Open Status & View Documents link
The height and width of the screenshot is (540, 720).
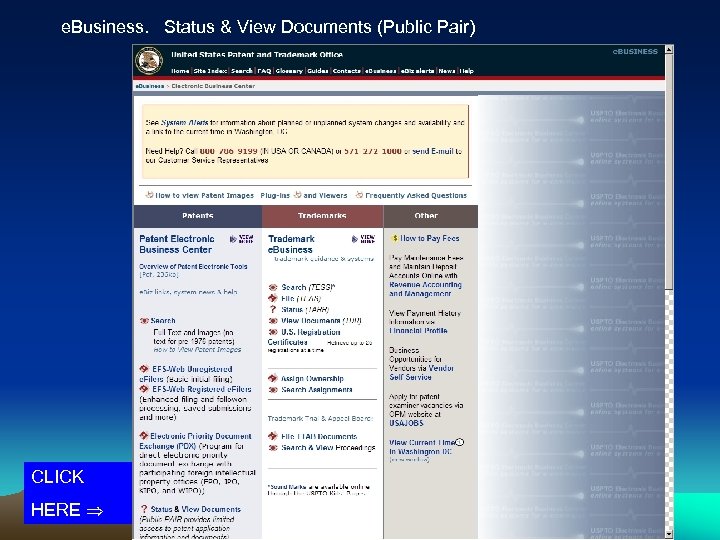pos(196,509)
